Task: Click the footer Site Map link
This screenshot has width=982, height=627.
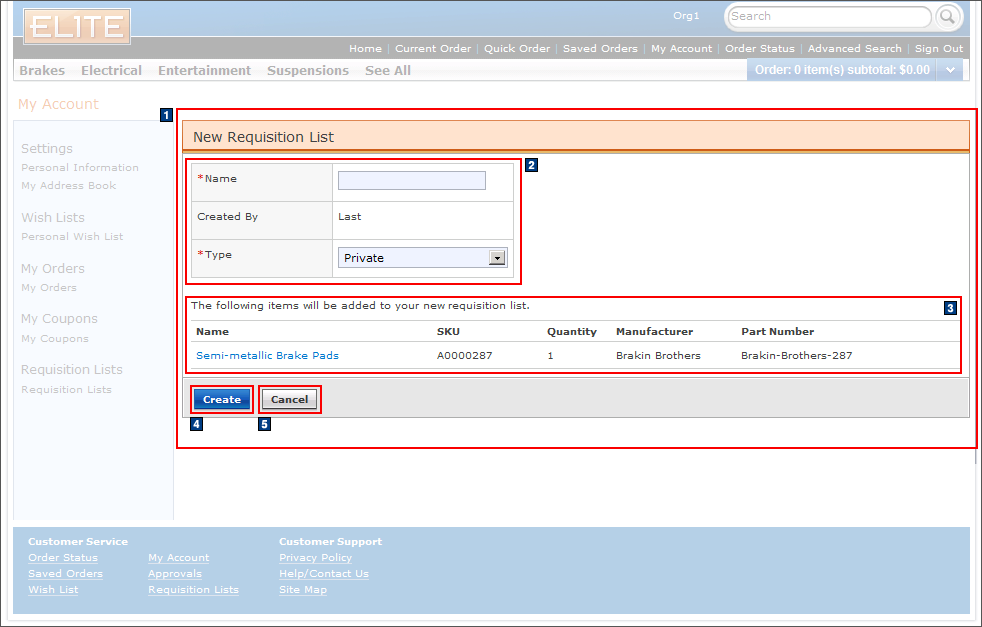Action: (302, 589)
